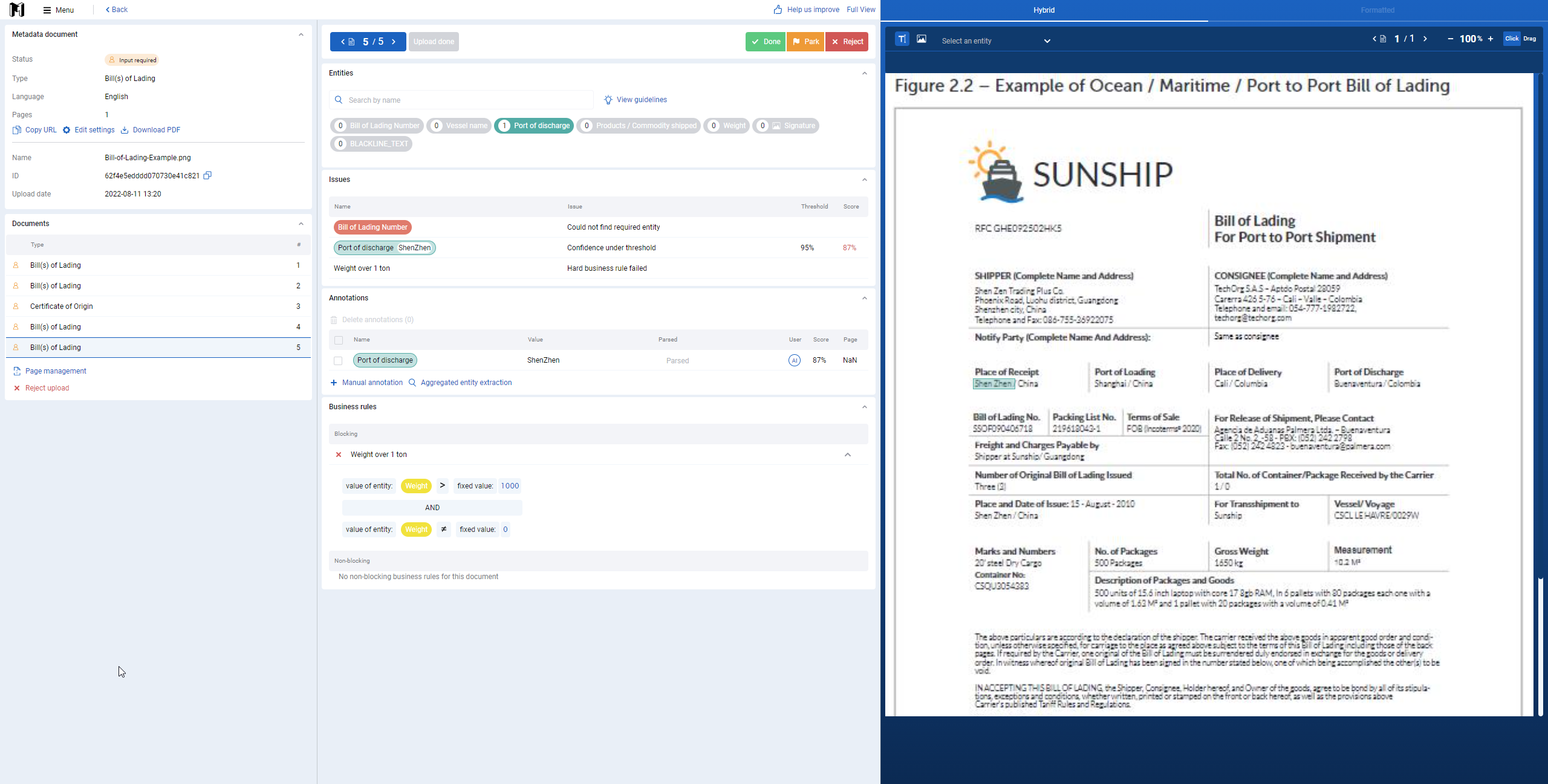Collapse the Metadata document panel

tap(301, 34)
